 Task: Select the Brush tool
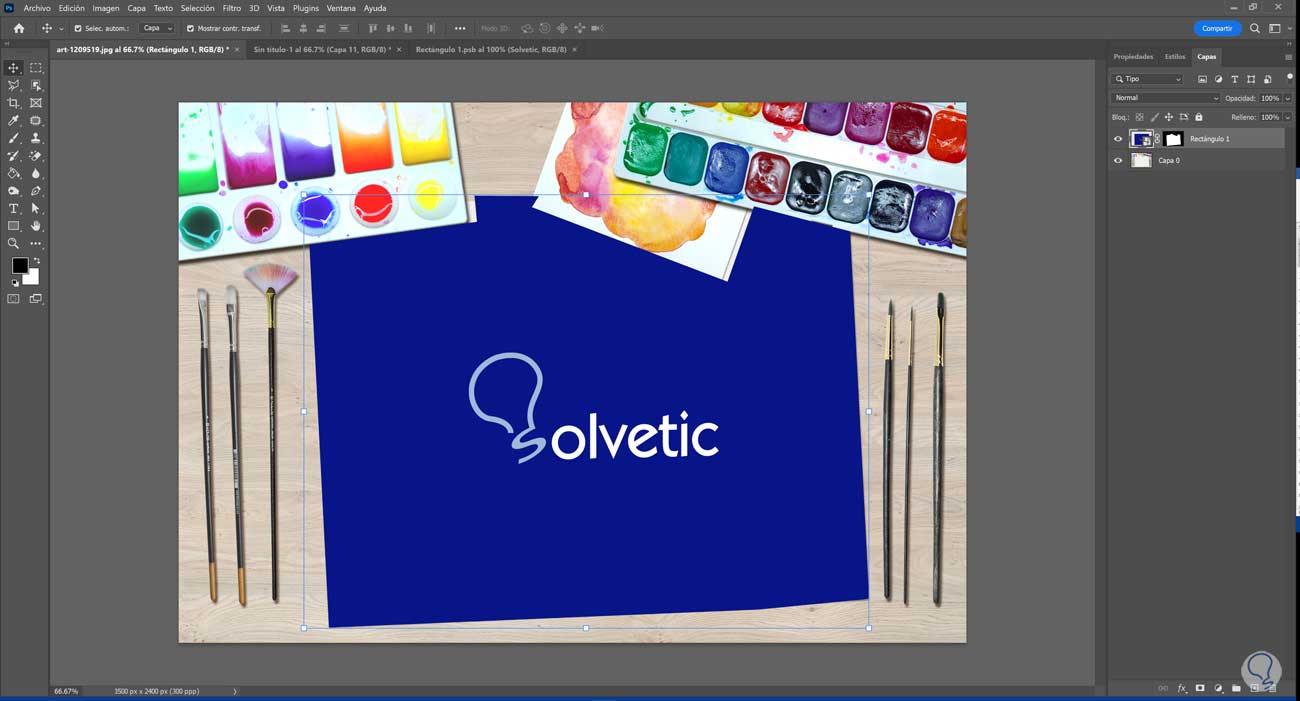13,138
